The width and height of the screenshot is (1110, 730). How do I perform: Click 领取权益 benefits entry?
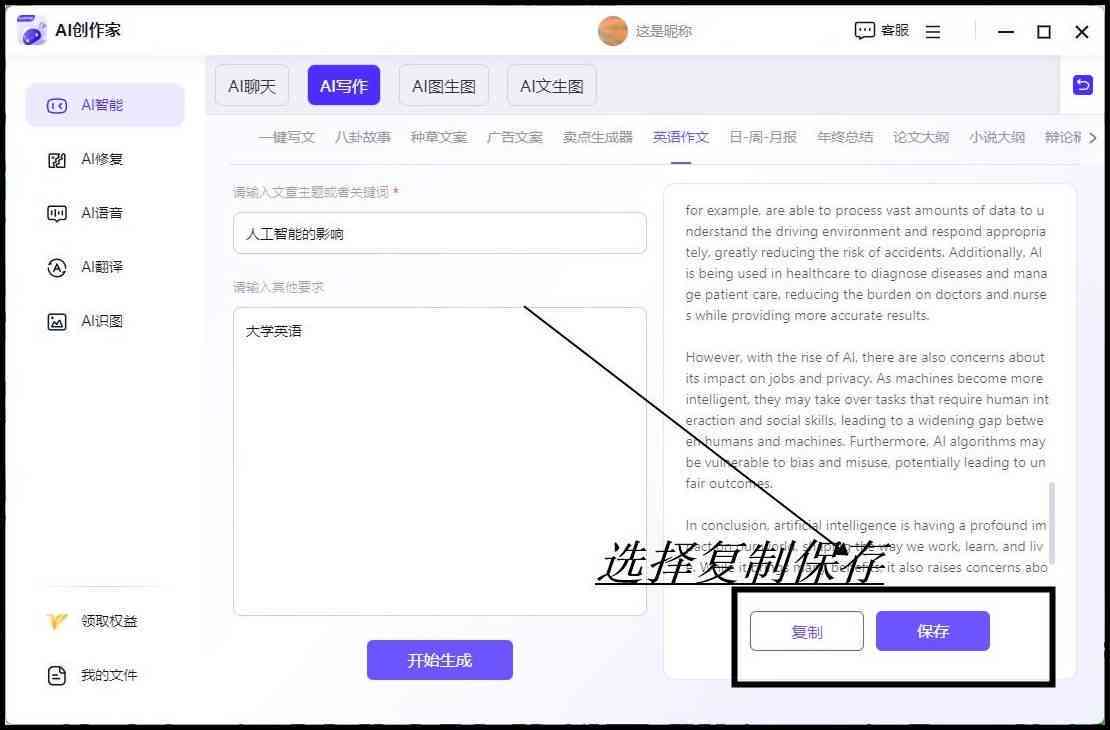click(x=92, y=621)
